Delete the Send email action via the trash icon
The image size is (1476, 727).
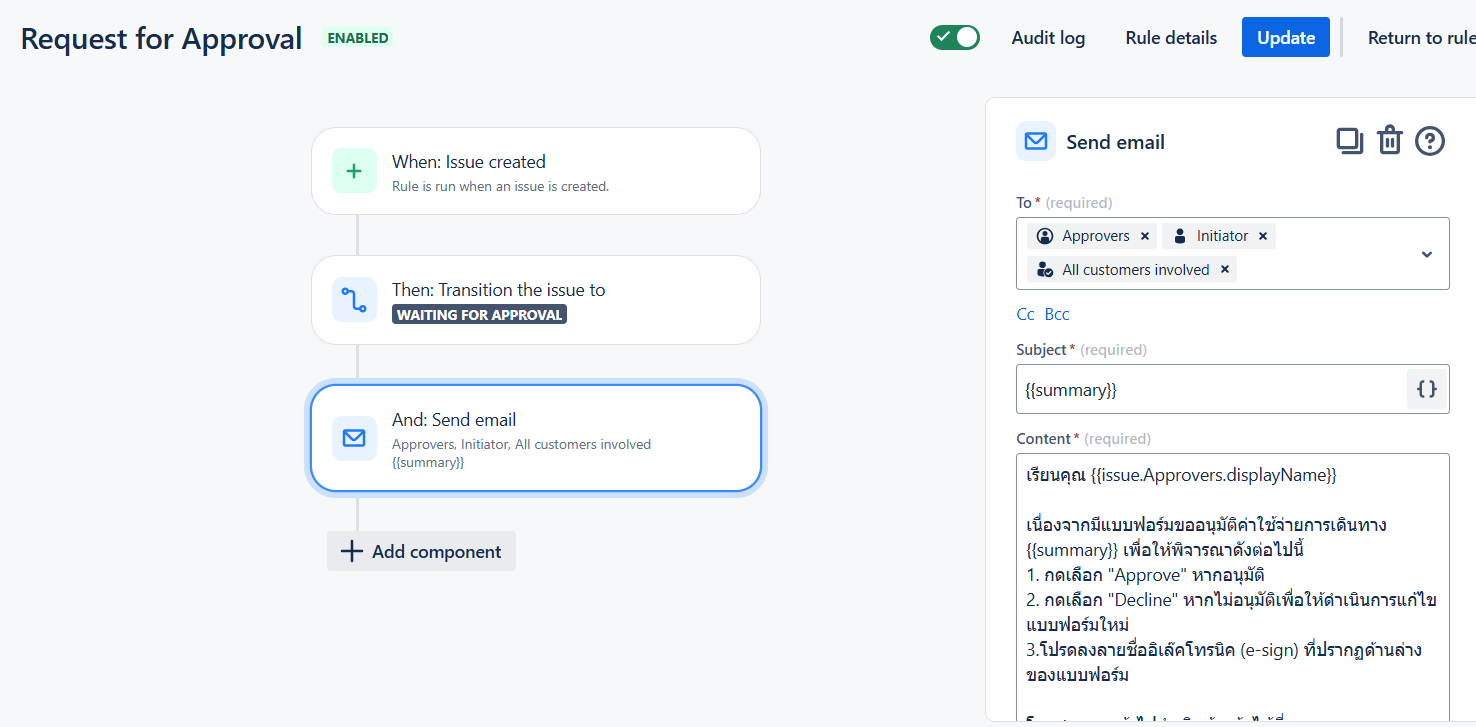click(1389, 141)
